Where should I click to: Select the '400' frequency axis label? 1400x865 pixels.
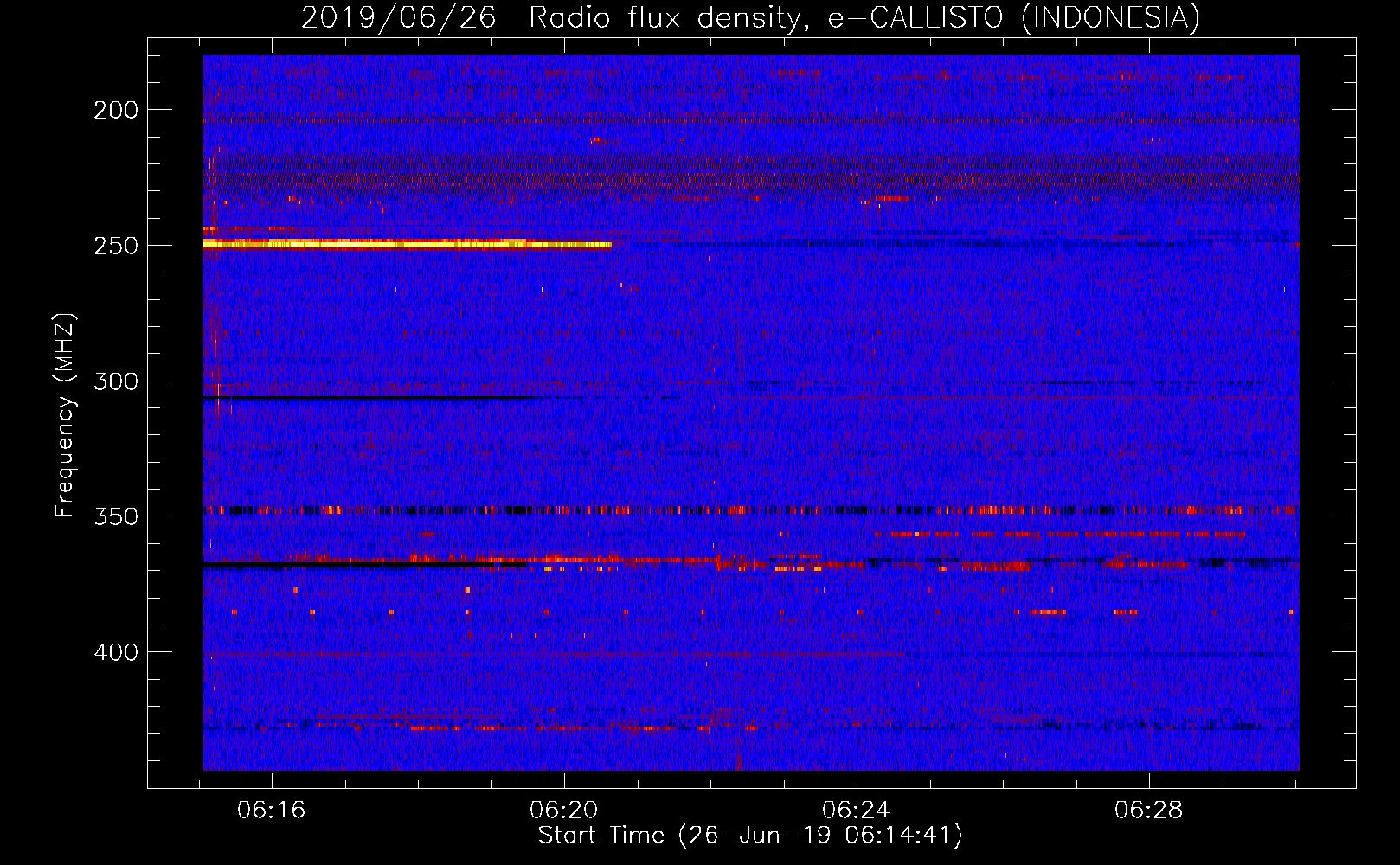[x=116, y=652]
